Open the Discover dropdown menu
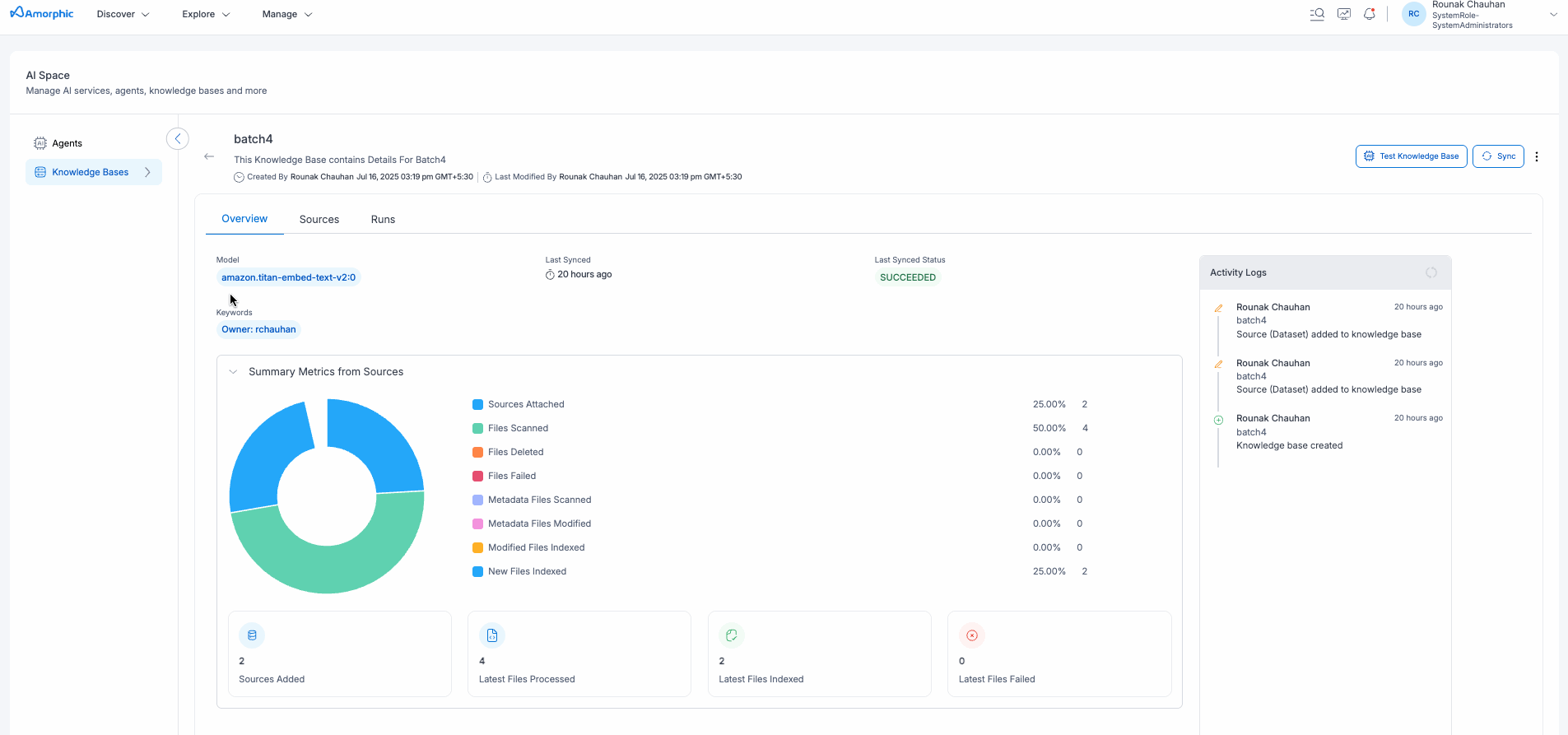The image size is (1568, 735). point(123,14)
